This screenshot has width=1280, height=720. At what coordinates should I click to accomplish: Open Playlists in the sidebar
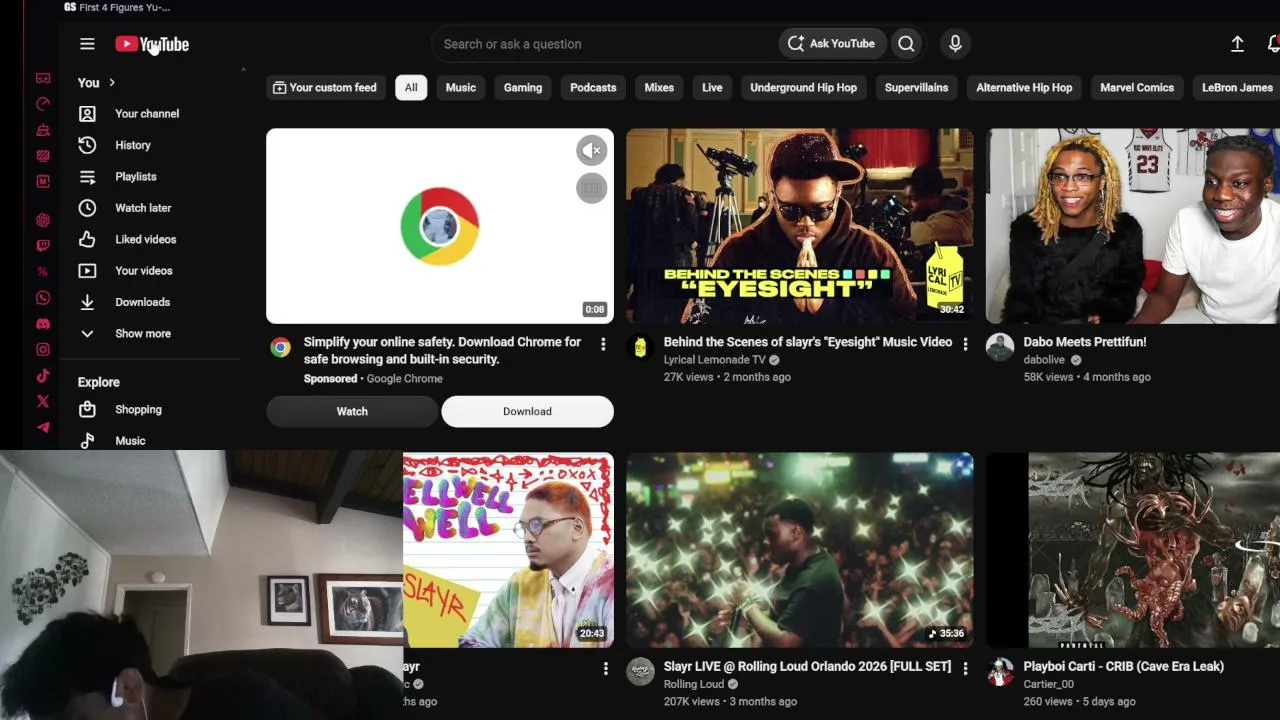click(136, 177)
